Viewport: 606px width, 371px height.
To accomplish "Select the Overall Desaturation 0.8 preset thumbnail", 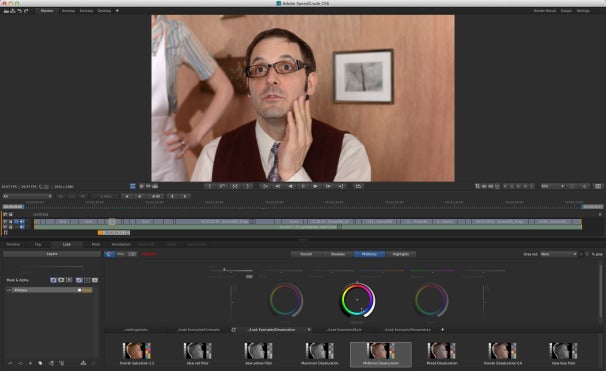I will pyautogui.click(x=502, y=351).
